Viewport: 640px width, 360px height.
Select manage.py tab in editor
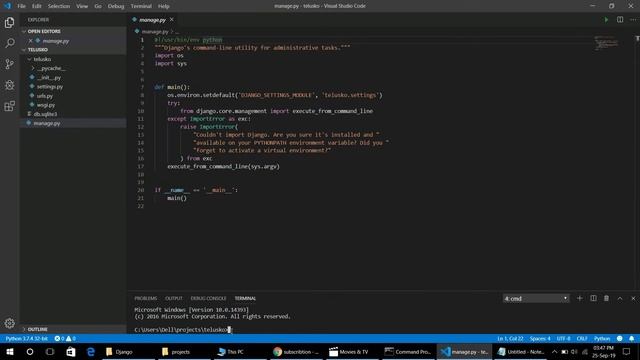click(x=153, y=20)
